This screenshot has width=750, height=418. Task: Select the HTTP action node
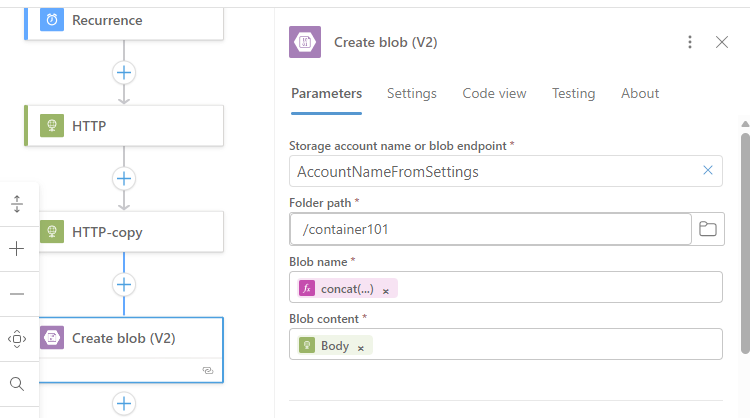(124, 126)
